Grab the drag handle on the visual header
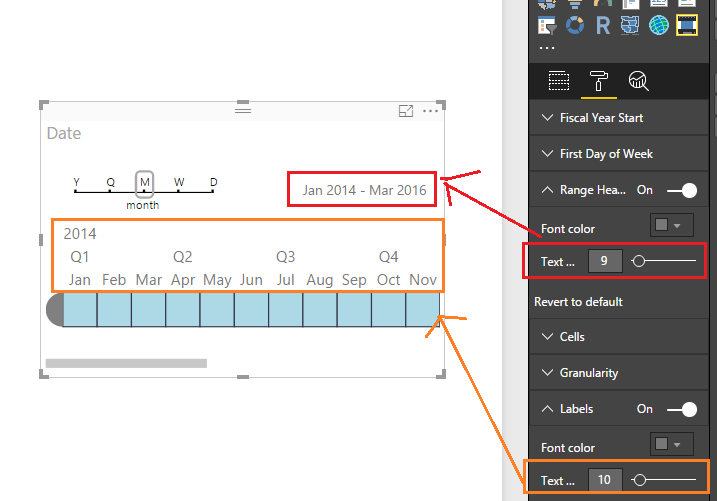 point(243,110)
